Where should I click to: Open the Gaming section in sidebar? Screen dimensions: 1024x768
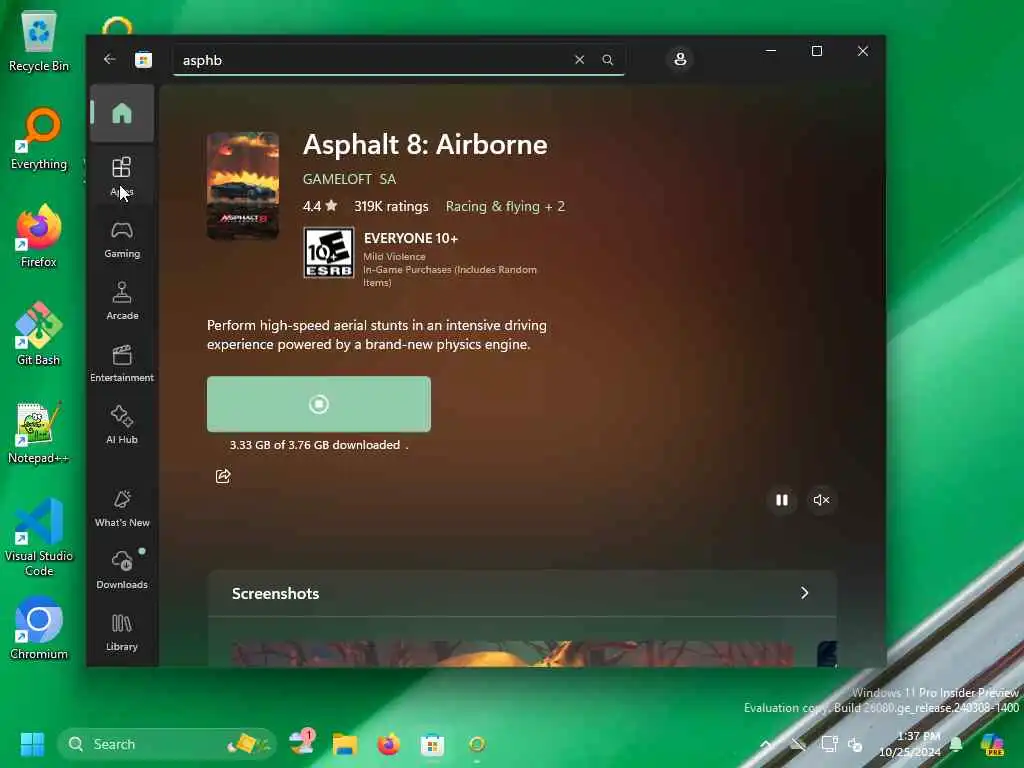click(x=122, y=239)
